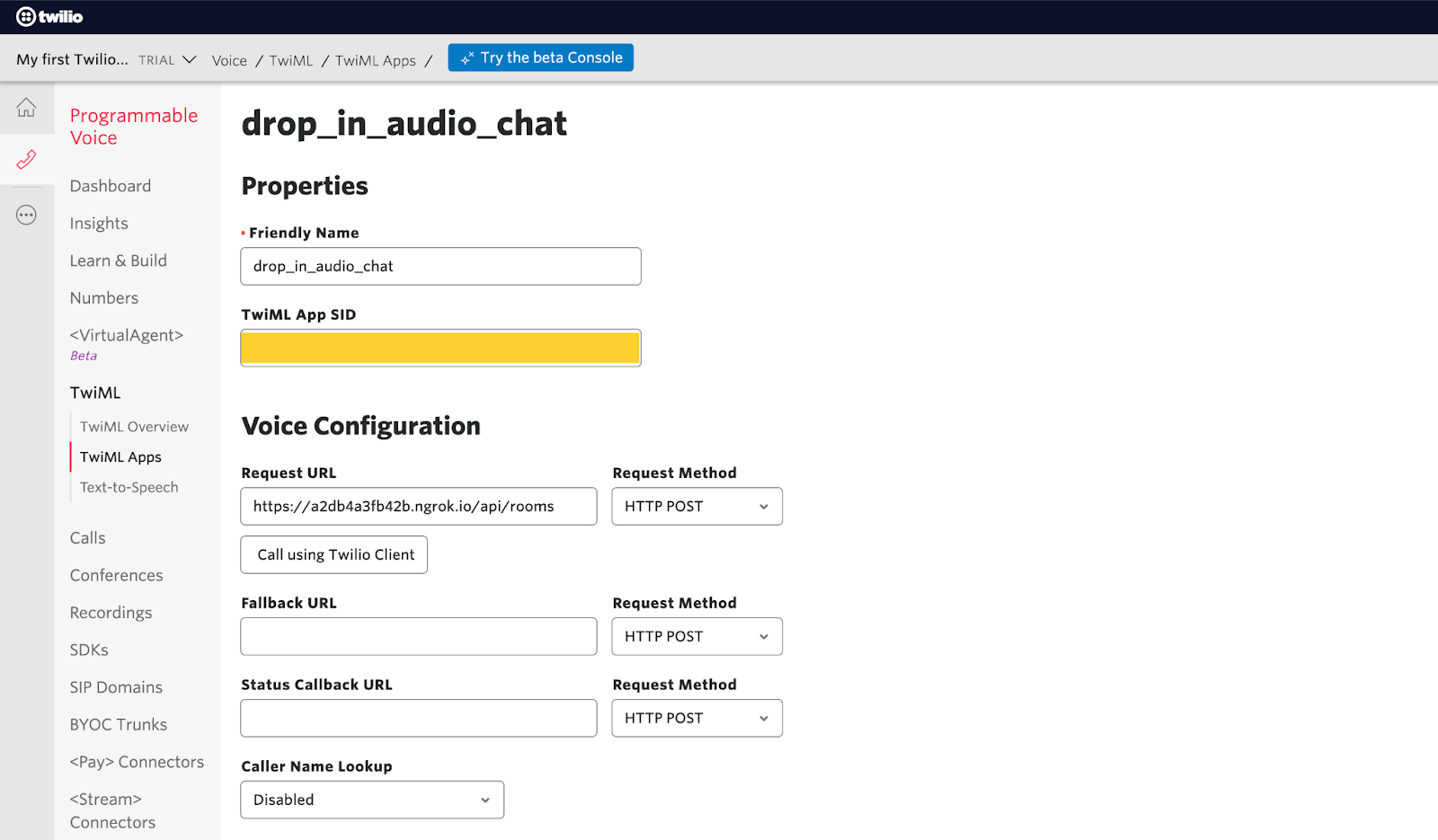Open VirtualAgent Beta in sidebar
This screenshot has width=1438, height=840.
pyautogui.click(x=127, y=344)
